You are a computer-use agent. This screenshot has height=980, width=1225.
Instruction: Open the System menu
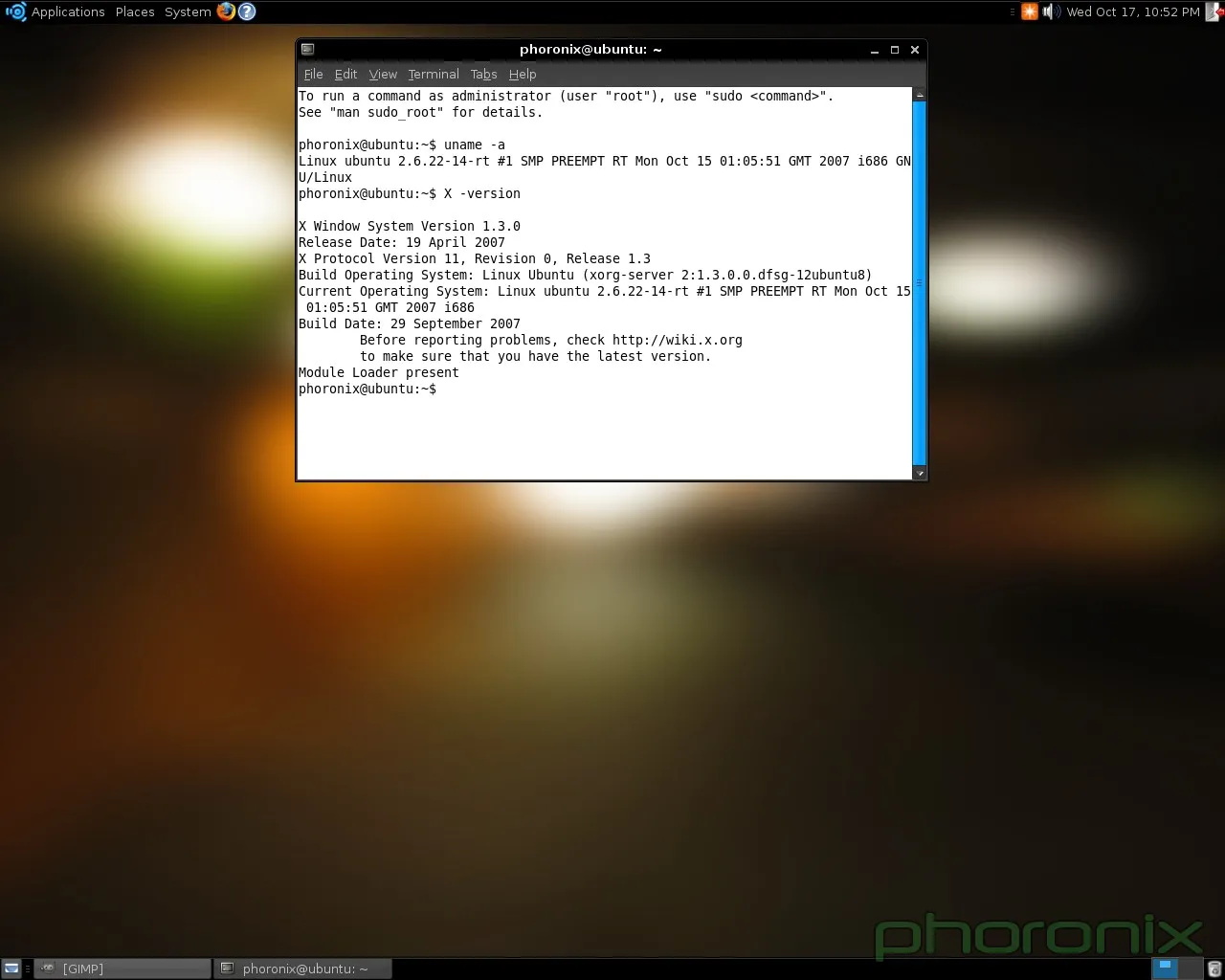[x=188, y=11]
